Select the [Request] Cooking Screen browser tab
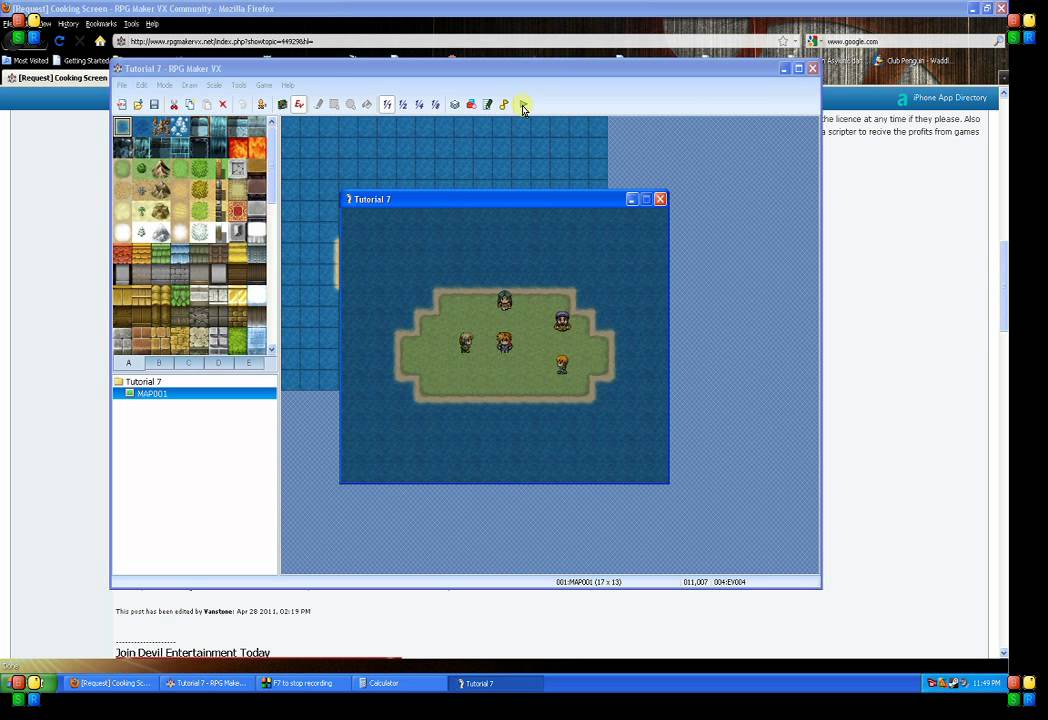 click(x=57, y=78)
